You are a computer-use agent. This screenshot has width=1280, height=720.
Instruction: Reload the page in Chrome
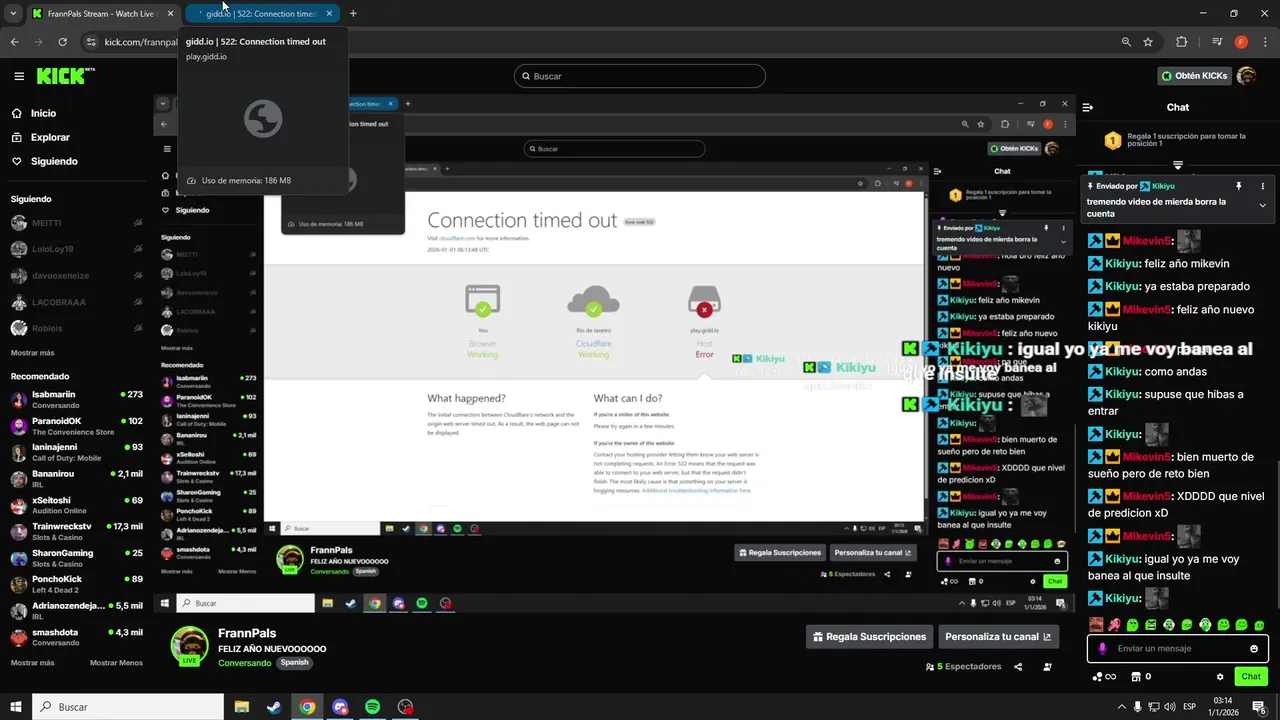(x=62, y=42)
